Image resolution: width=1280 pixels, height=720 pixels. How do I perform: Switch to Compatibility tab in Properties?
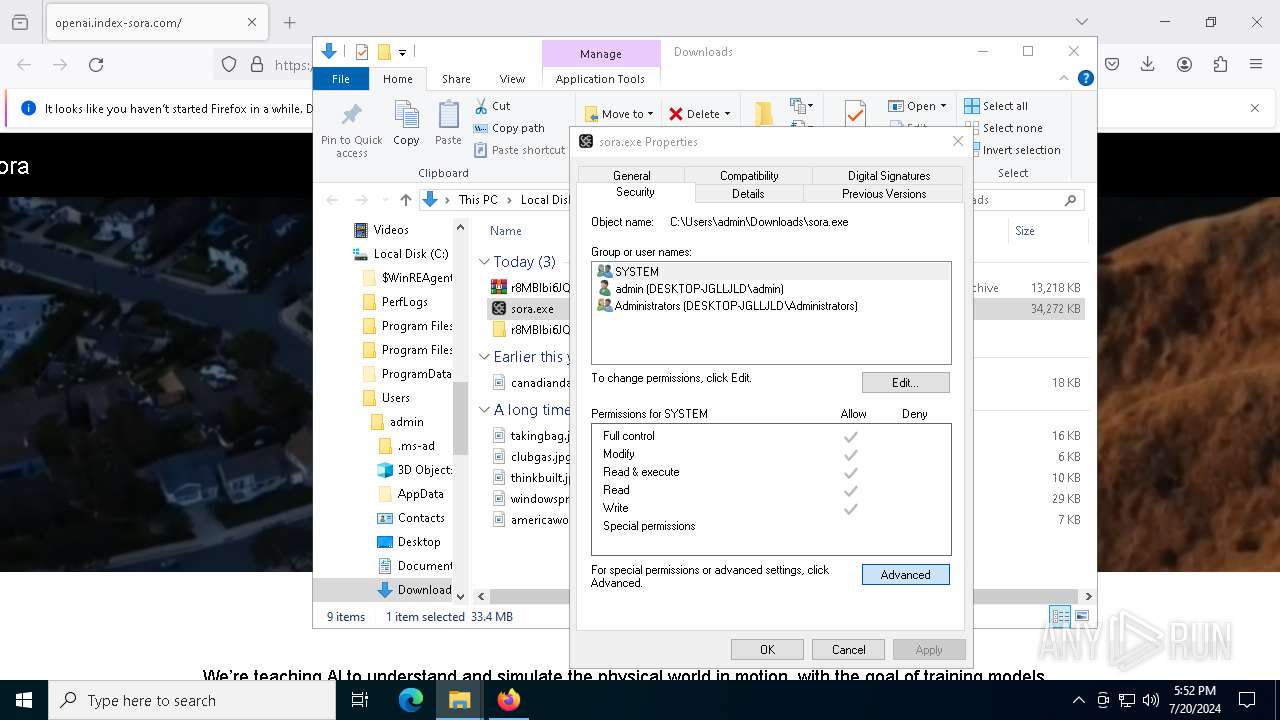click(749, 175)
